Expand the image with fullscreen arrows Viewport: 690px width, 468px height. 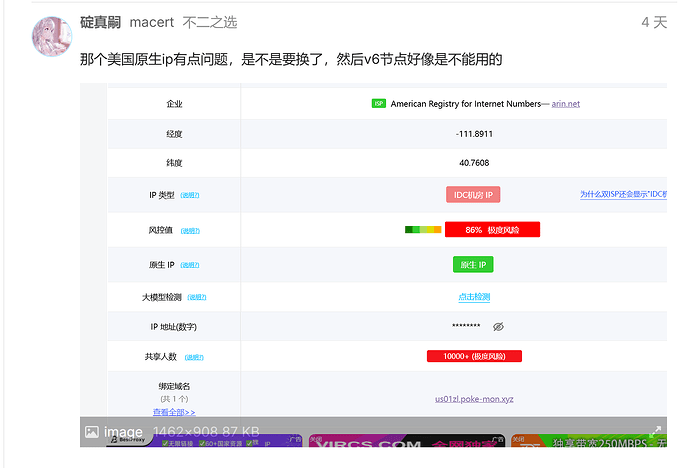click(x=655, y=431)
